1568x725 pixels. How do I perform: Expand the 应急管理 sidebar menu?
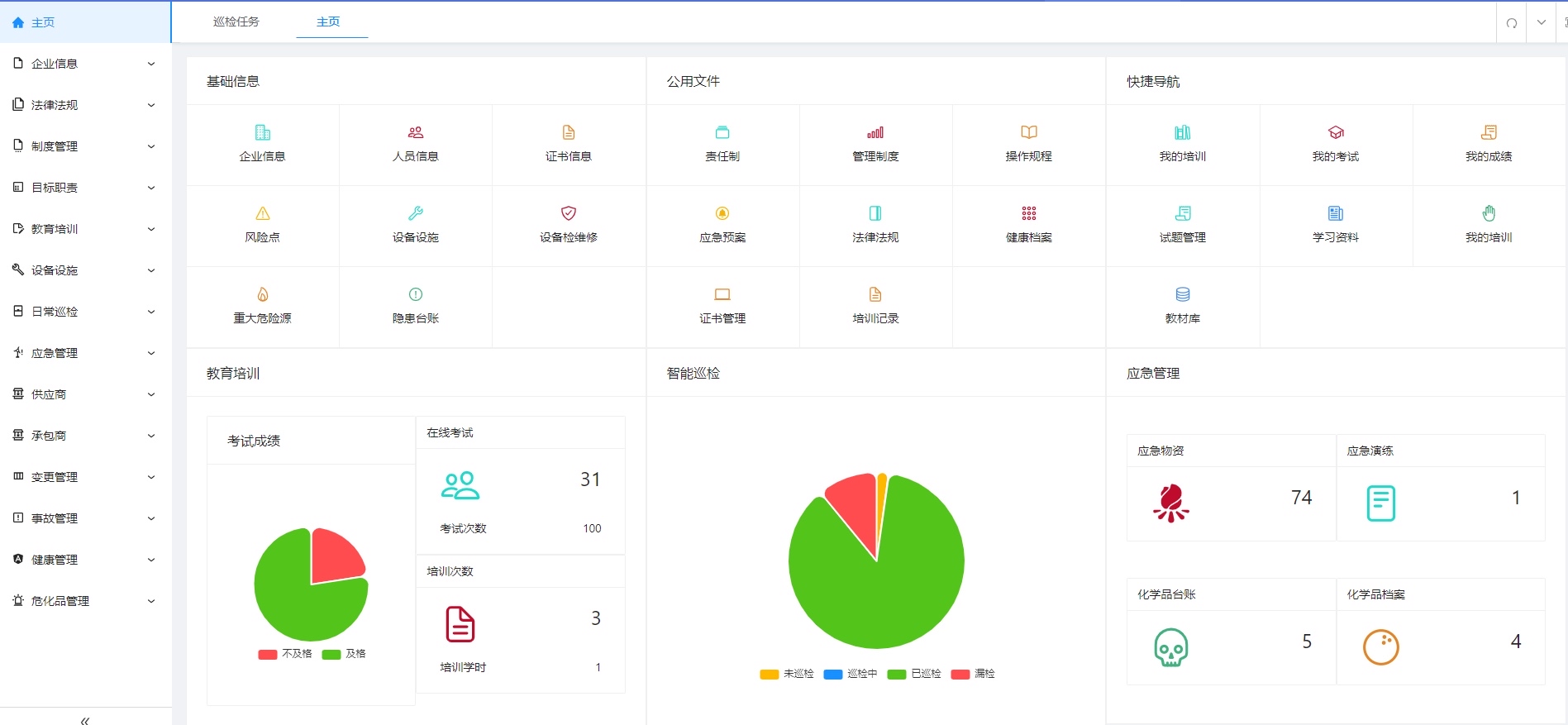coord(86,353)
